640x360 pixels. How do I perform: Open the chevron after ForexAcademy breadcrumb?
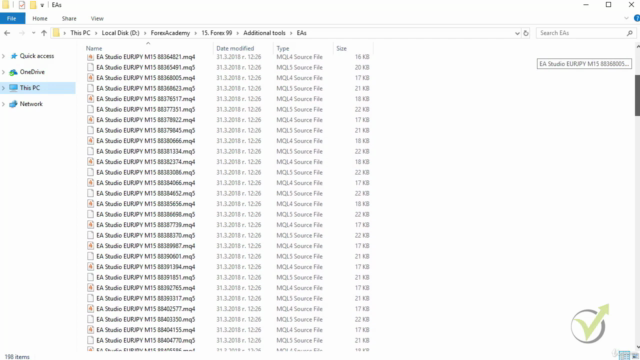(x=196, y=33)
